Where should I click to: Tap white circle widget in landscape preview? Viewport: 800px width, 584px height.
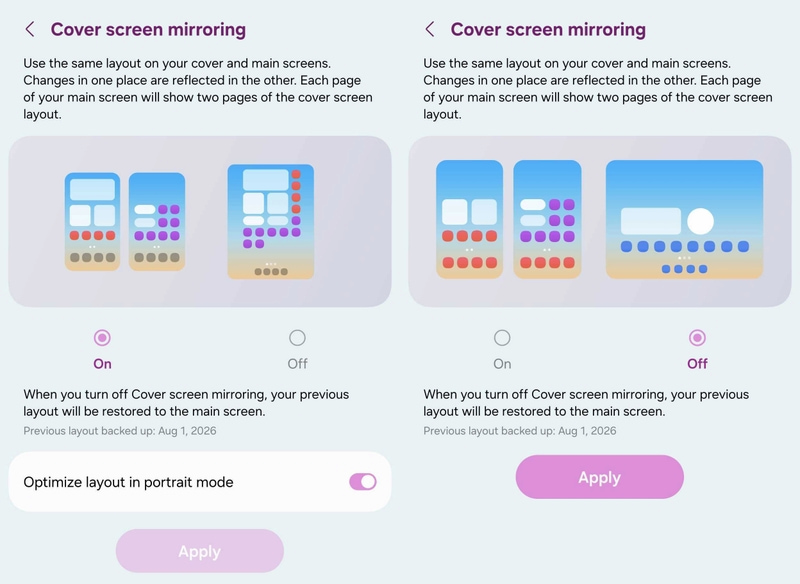pyautogui.click(x=700, y=221)
